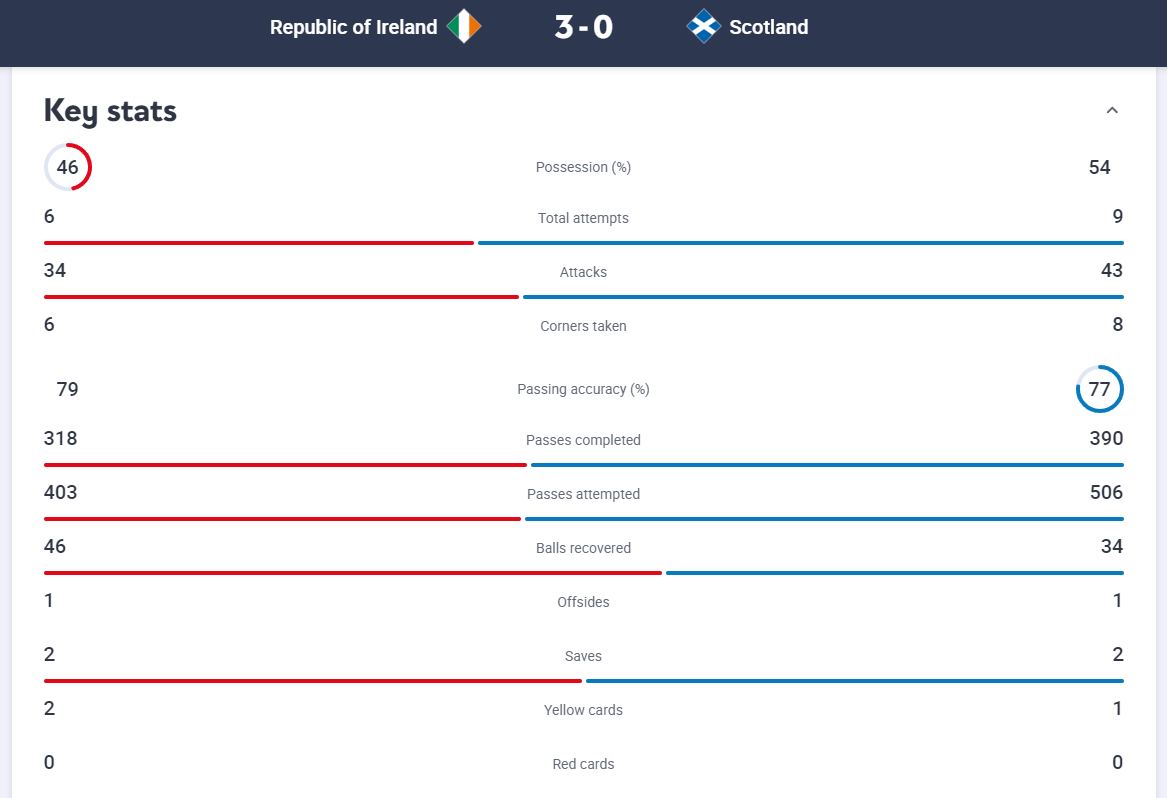1167x798 pixels.
Task: Click the Republic of Ireland flag icon
Action: pos(463,27)
